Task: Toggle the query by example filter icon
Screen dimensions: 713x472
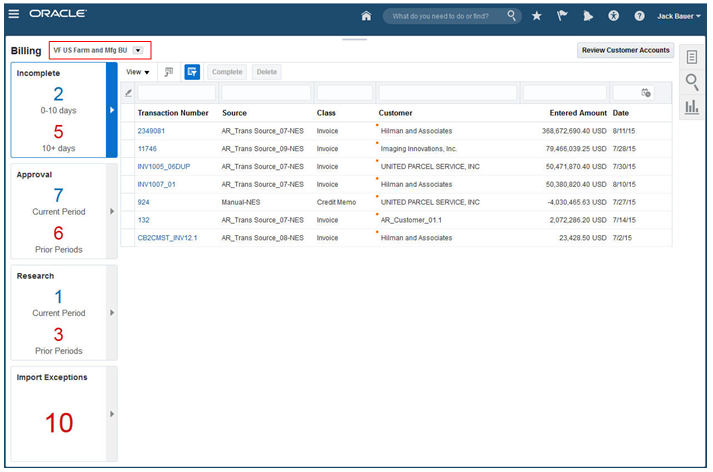Action: click(192, 72)
